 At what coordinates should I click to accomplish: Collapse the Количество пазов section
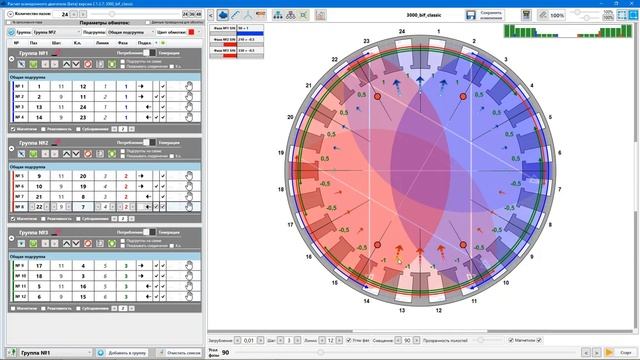[x=11, y=14]
